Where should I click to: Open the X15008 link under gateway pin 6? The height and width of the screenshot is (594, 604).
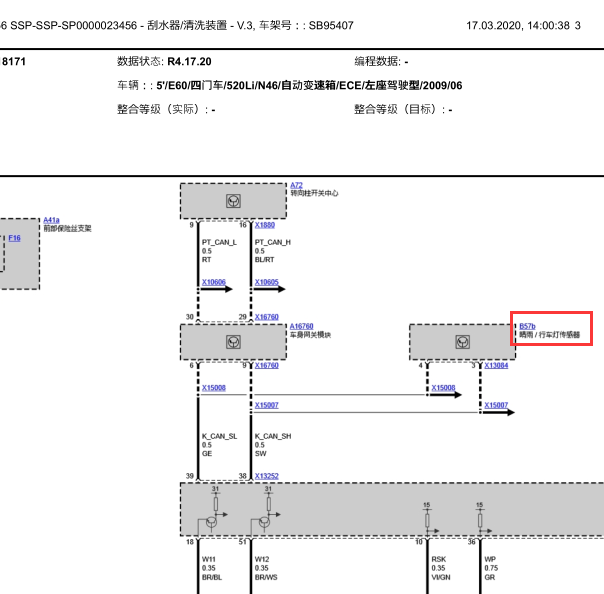(x=214, y=388)
